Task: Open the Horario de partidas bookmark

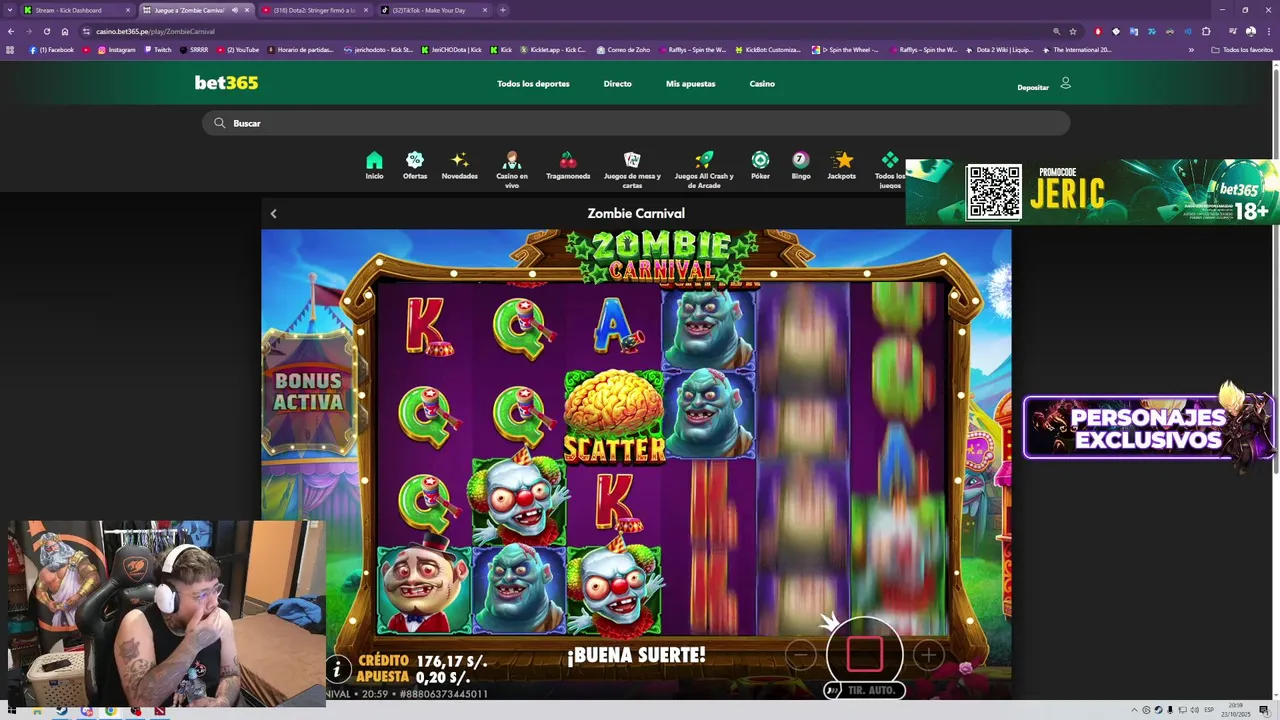Action: [299, 49]
